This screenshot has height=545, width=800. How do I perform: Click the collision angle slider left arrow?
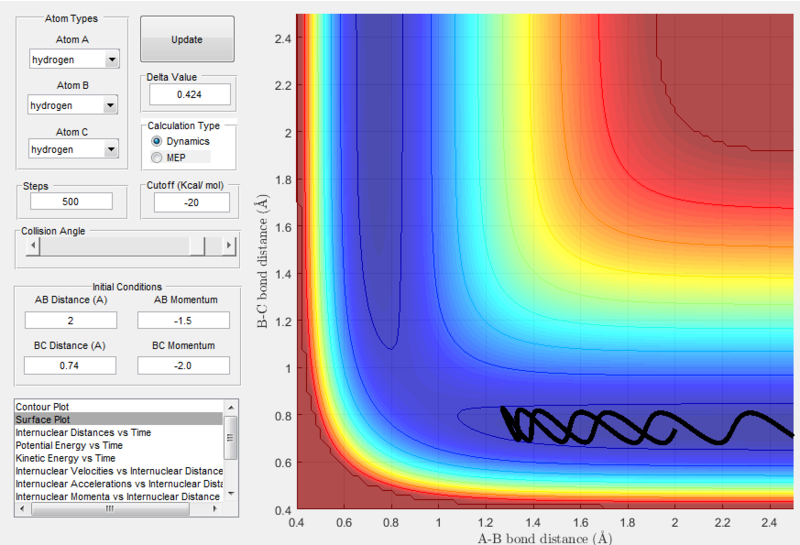pos(33,245)
